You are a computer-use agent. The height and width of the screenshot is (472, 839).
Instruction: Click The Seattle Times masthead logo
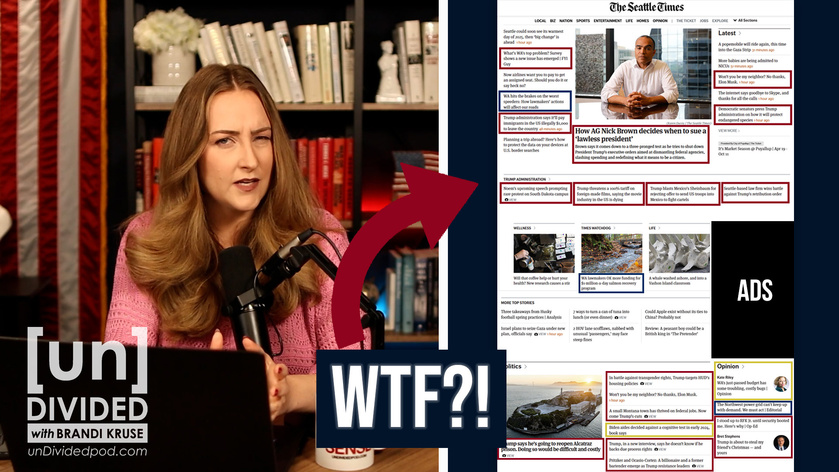pyautogui.click(x=646, y=7)
